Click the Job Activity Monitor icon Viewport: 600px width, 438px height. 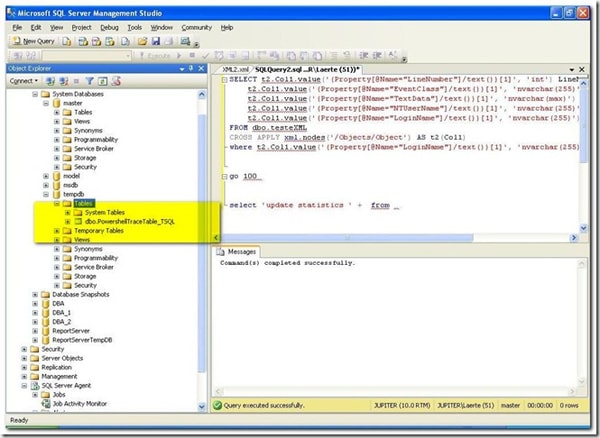(46, 404)
